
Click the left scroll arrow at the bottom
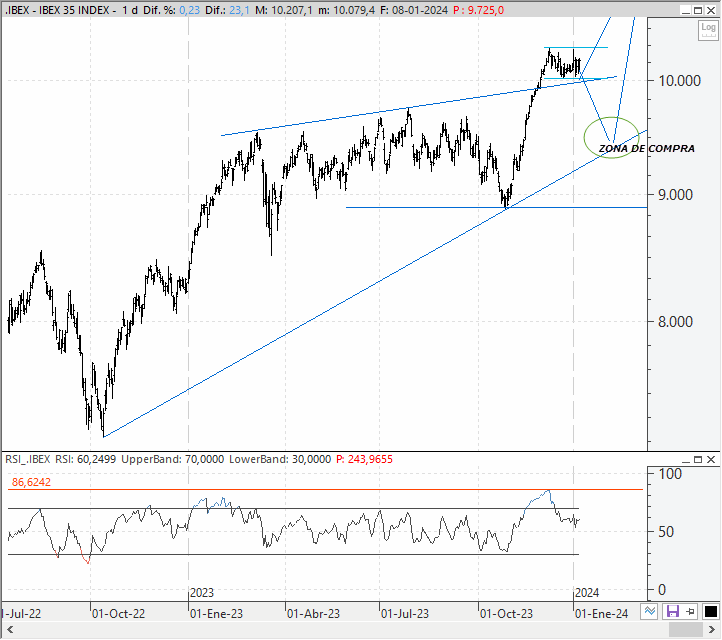coord(10,630)
